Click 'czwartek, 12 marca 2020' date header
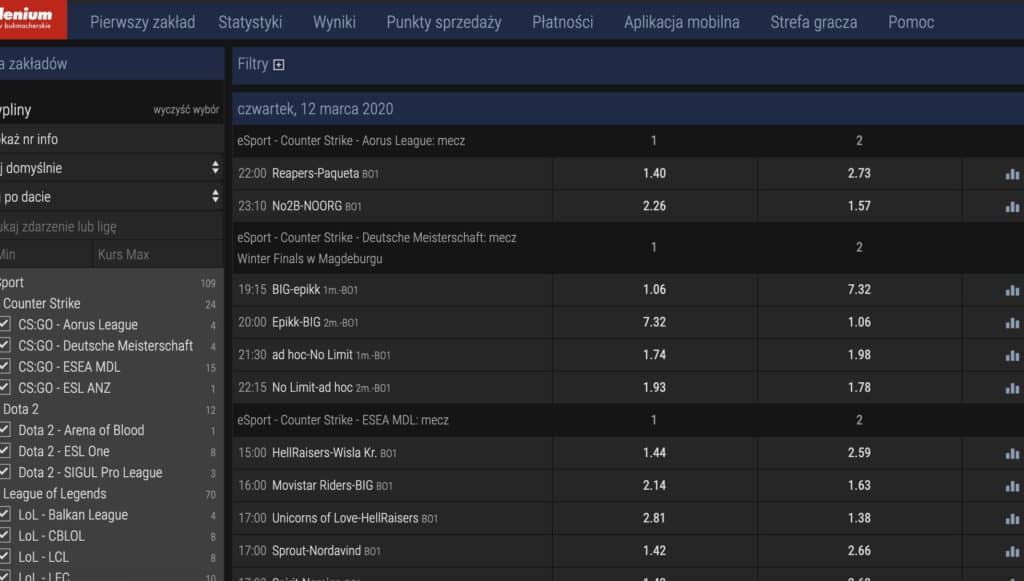The height and width of the screenshot is (581, 1024). coord(315,109)
